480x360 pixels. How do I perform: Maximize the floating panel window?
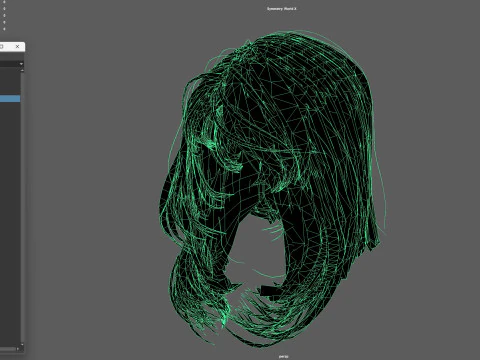[x=2, y=47]
